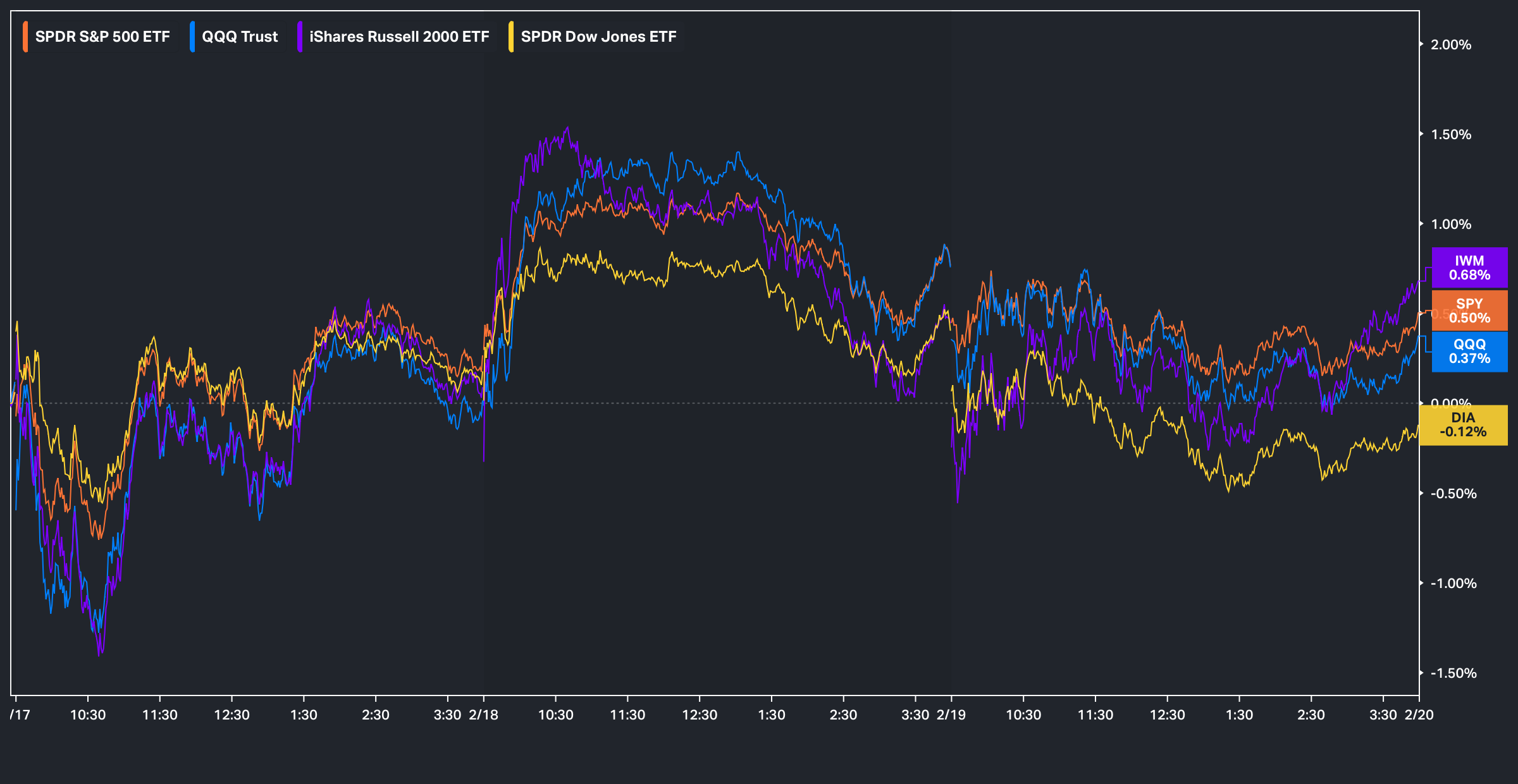
Task: Click the yellow swatch beside SPDR Dow Jones ETF
Action: point(511,37)
